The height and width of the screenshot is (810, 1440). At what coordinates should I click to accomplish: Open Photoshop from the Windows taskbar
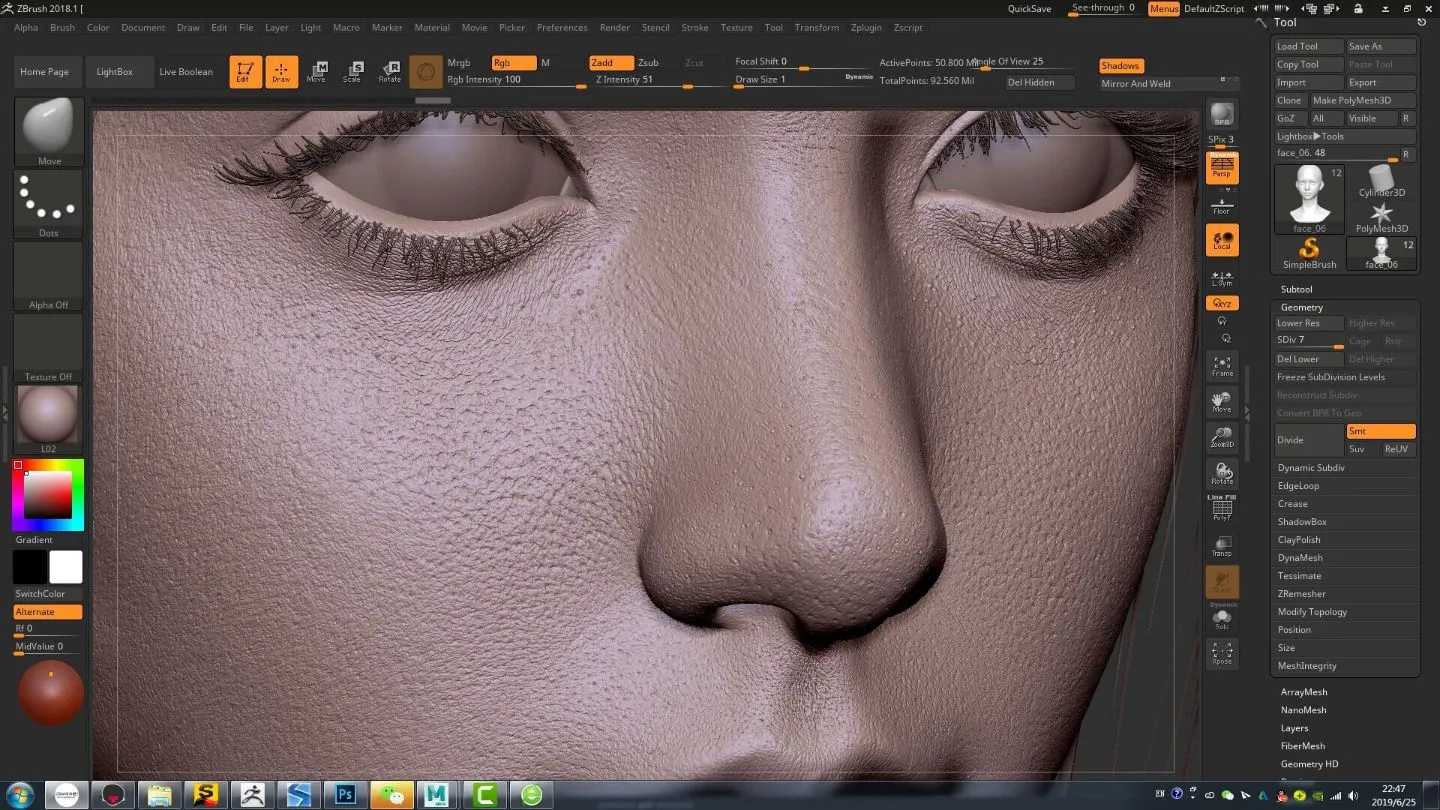pyautogui.click(x=347, y=795)
